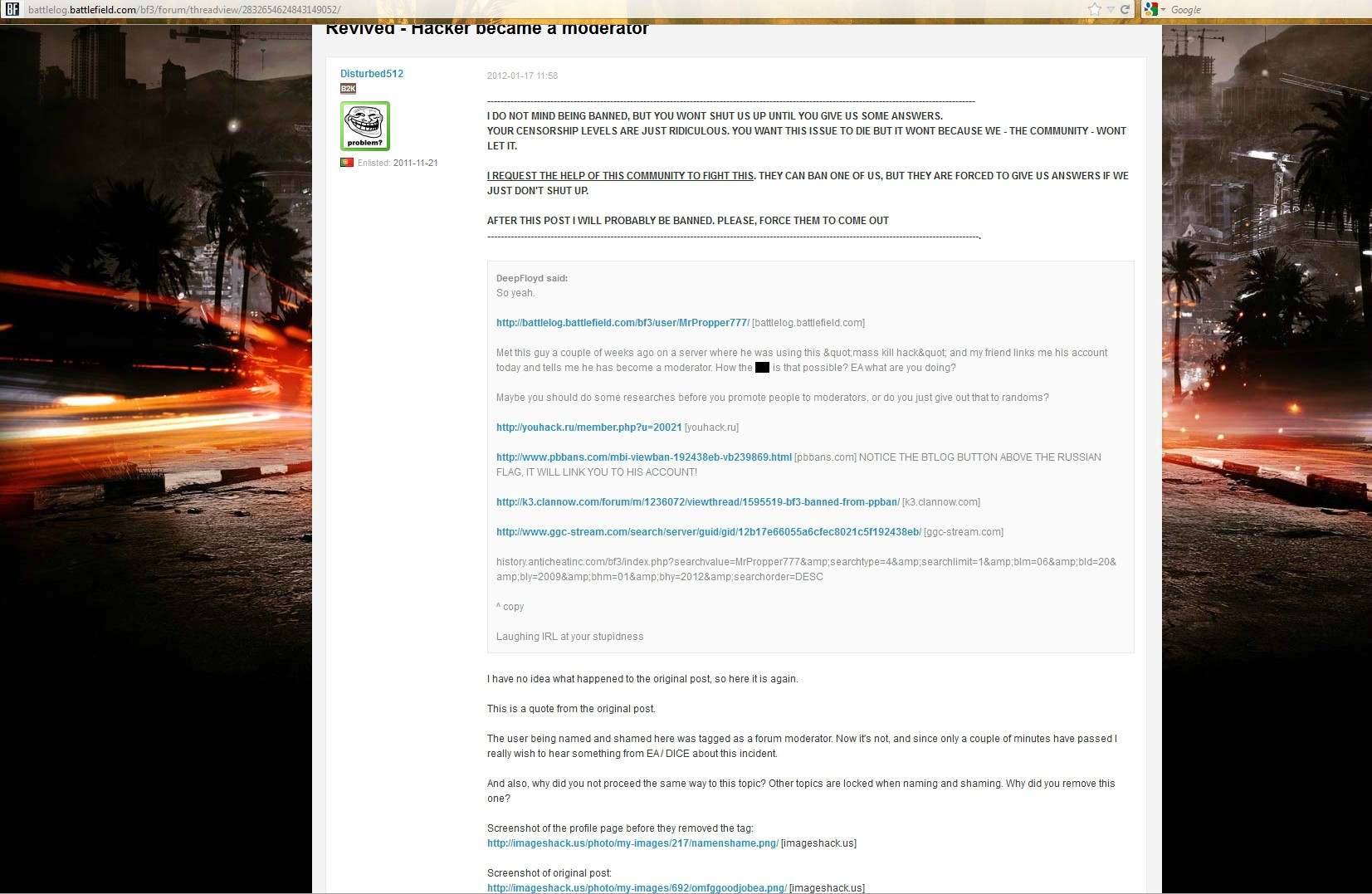Click the censored black box in the quote
Image resolution: width=1372 pixels, height=894 pixels.
pyautogui.click(x=762, y=368)
